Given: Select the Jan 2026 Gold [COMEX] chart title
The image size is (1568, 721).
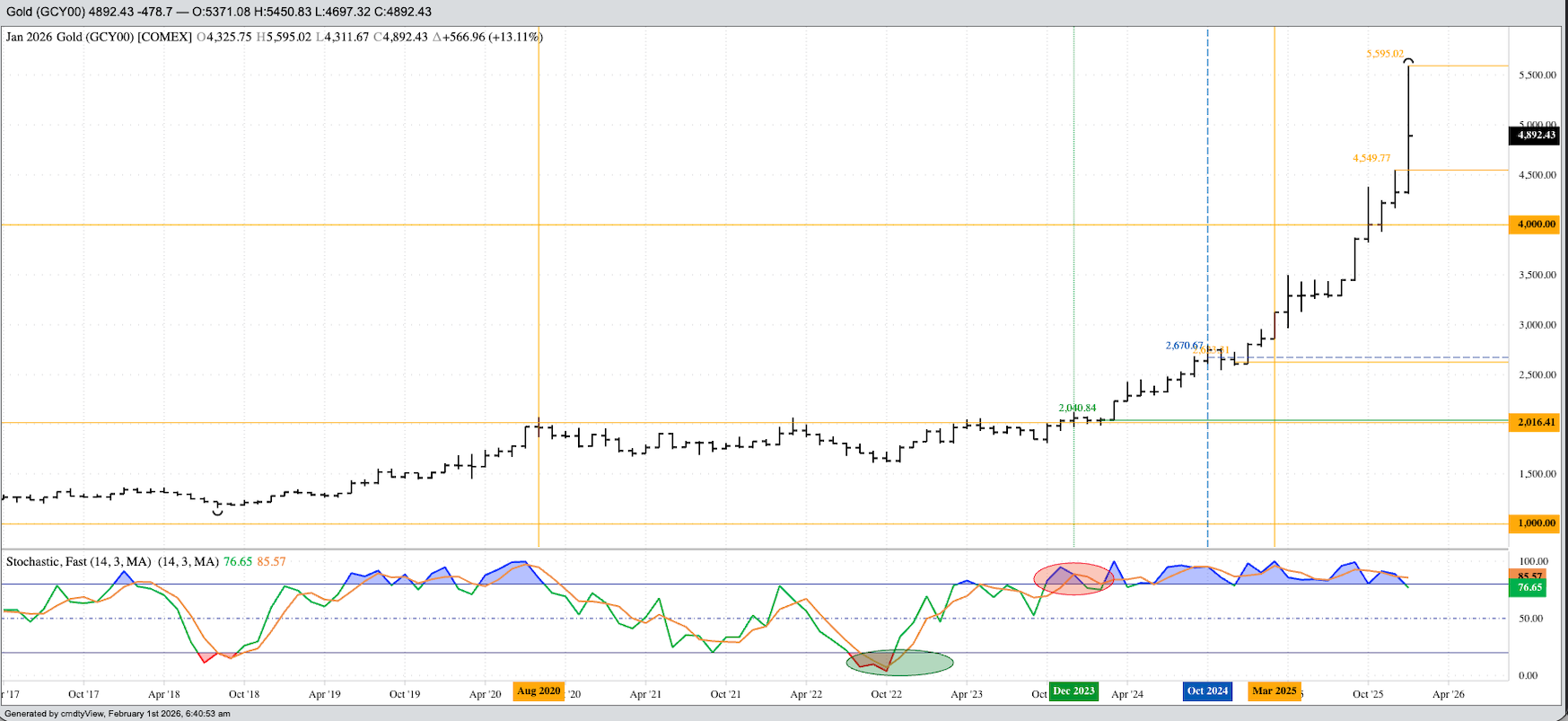Looking at the screenshot, I should click(99, 37).
